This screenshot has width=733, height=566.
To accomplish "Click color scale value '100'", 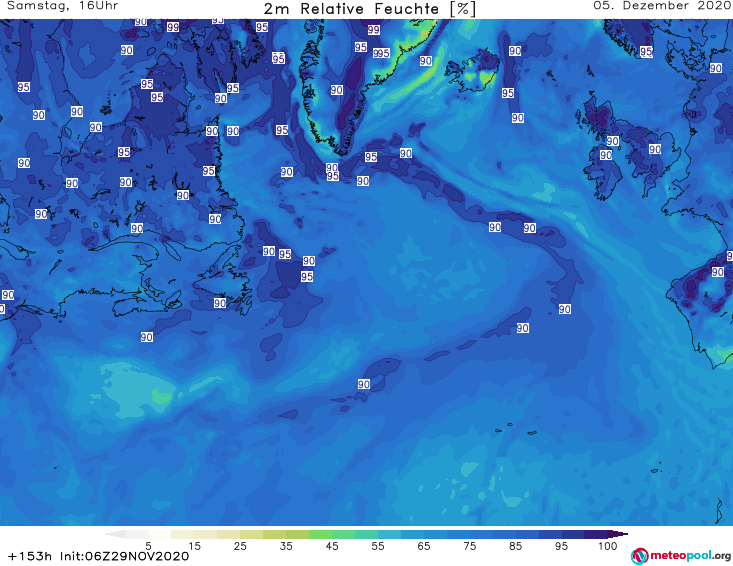I will (608, 546).
